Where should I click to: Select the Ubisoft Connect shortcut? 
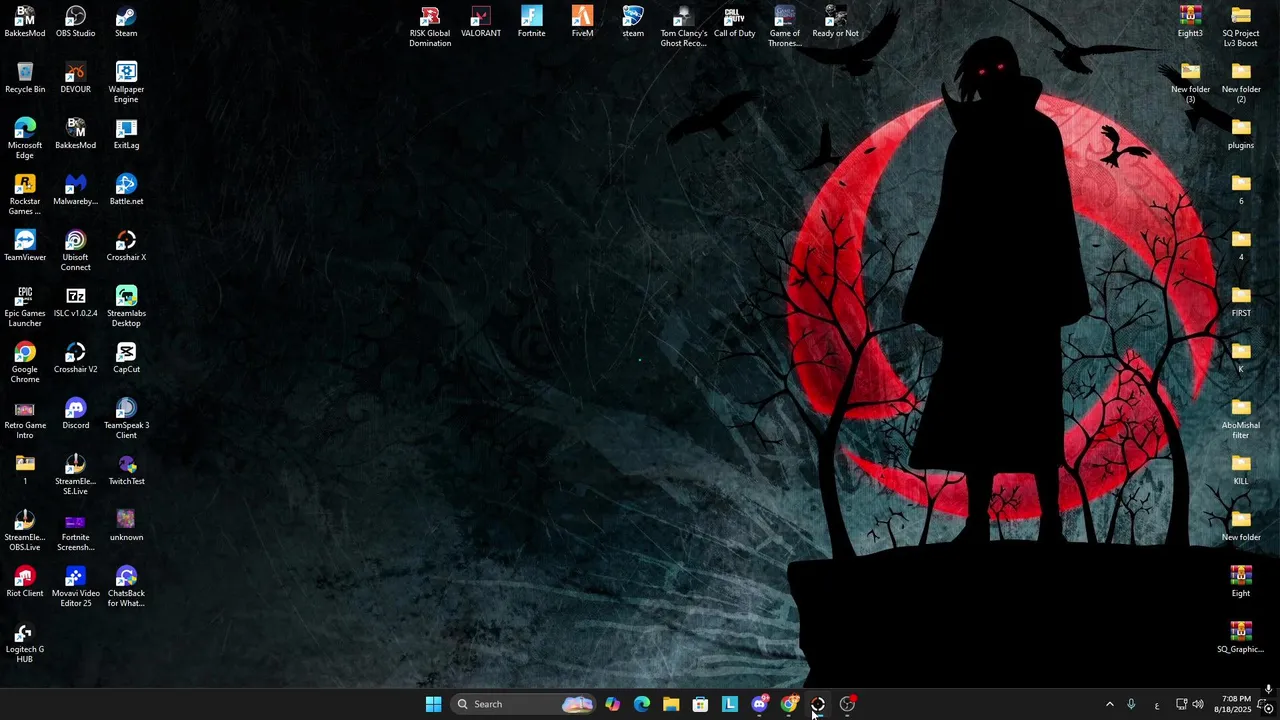(x=75, y=251)
